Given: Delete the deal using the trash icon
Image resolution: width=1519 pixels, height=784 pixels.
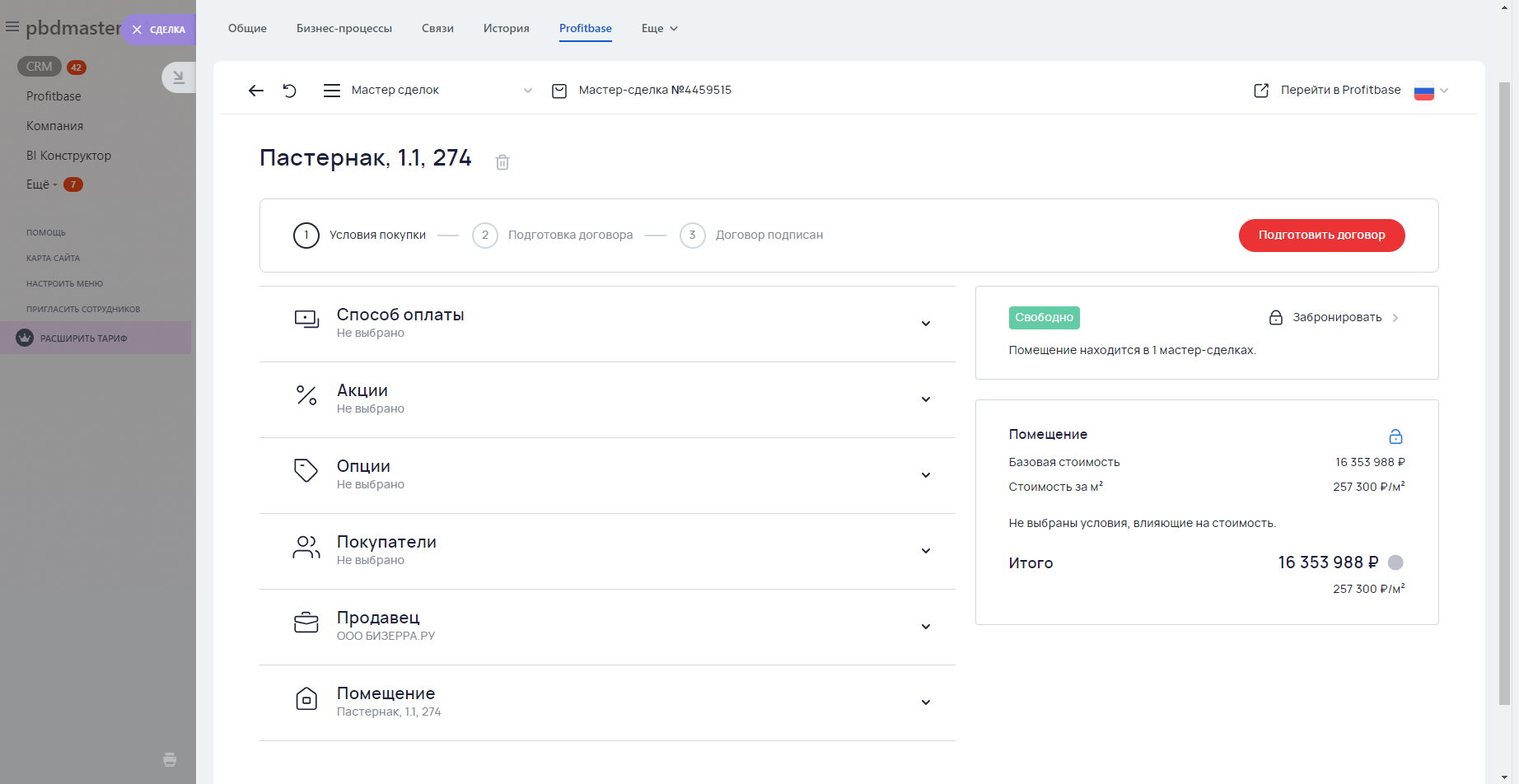Looking at the screenshot, I should click(x=502, y=162).
